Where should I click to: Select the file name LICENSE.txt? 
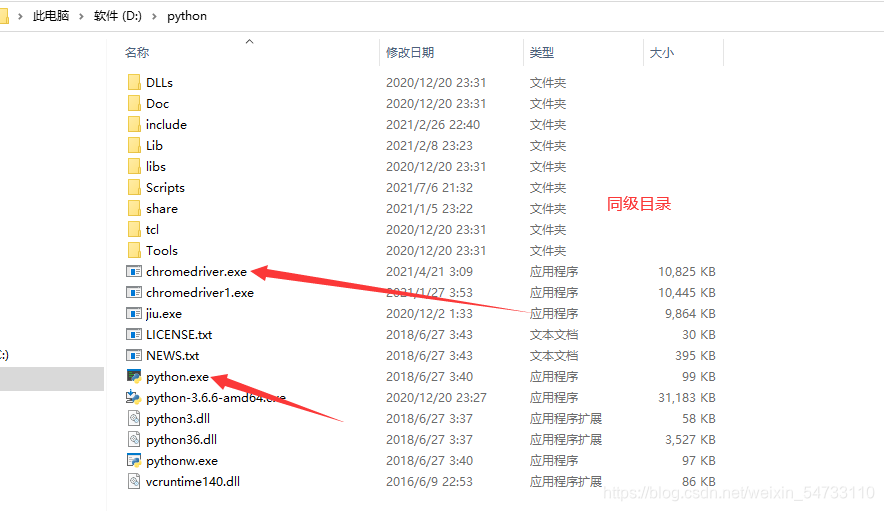tap(179, 334)
